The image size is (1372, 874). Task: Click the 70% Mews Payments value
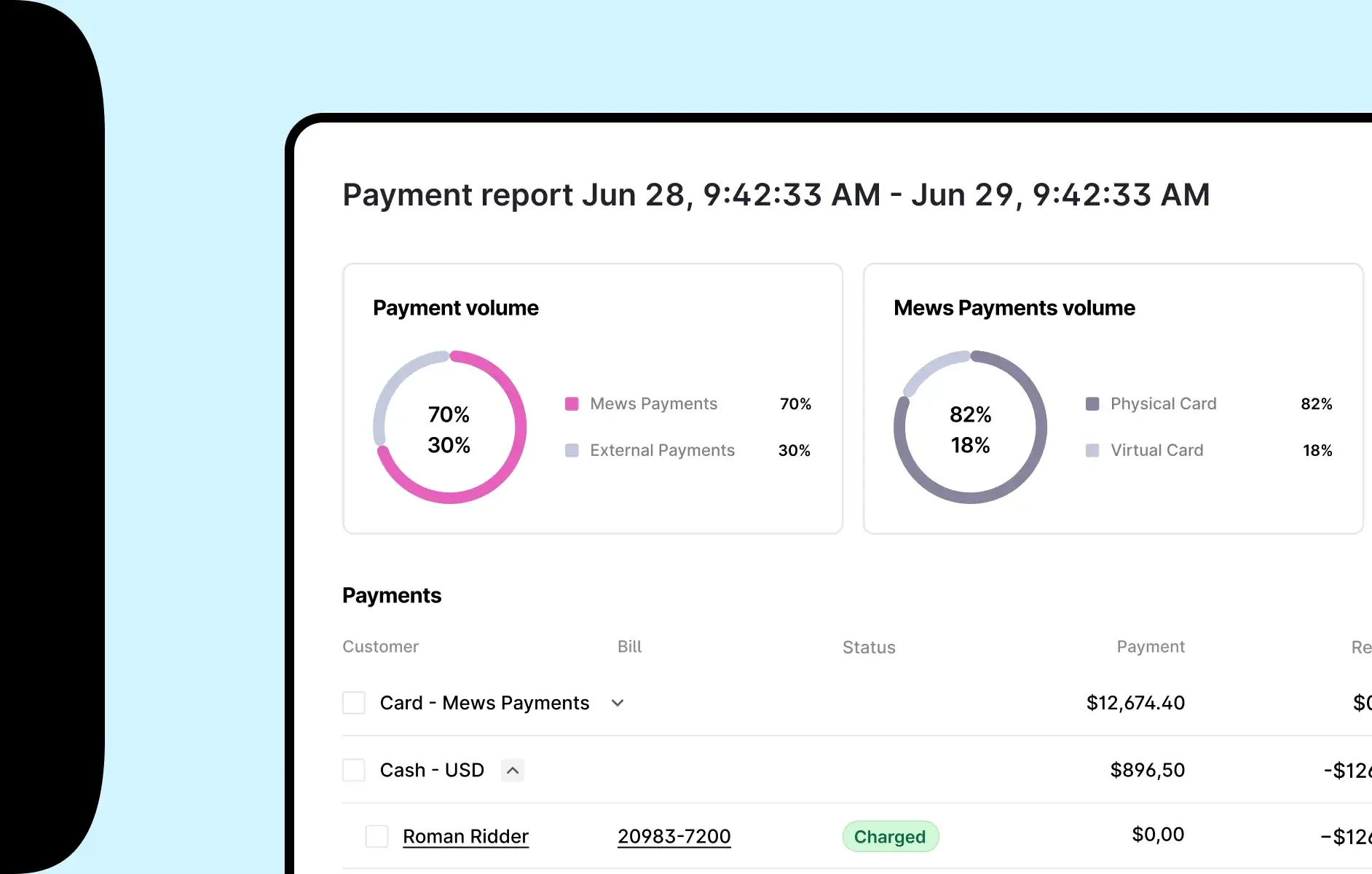coord(795,403)
